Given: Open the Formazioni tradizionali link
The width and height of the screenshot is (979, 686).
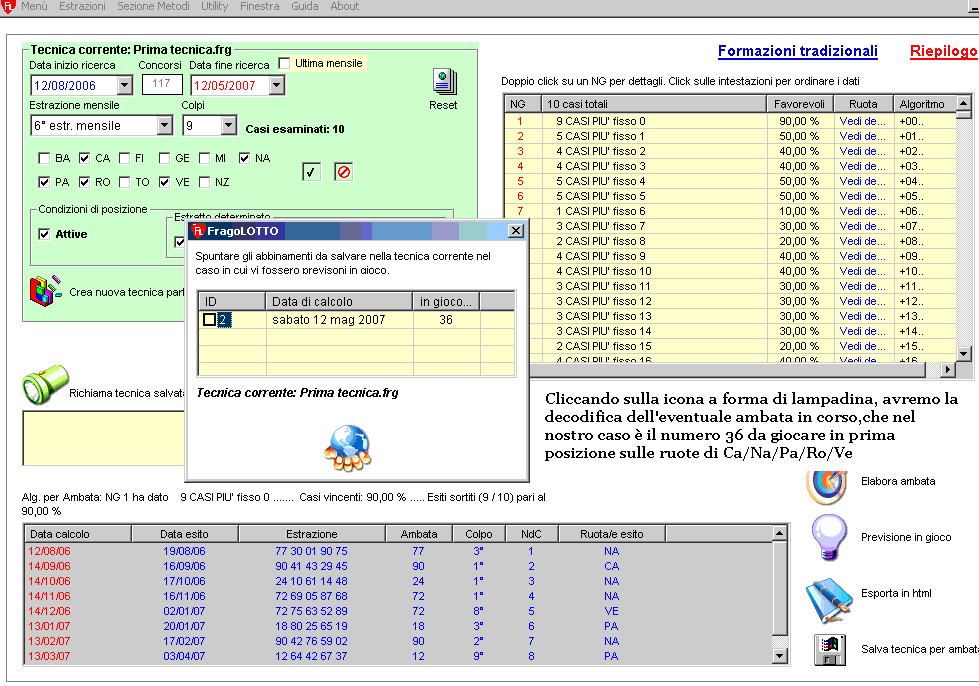Looking at the screenshot, I should pos(797,51).
